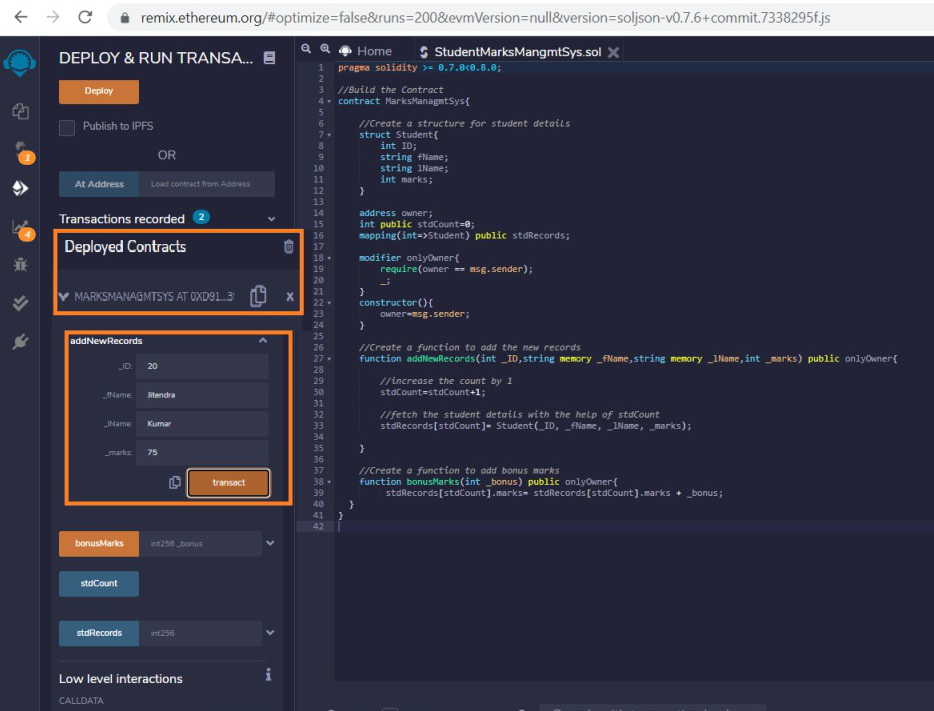Open the Solidity Compiler sidebar icon

(x=20, y=150)
